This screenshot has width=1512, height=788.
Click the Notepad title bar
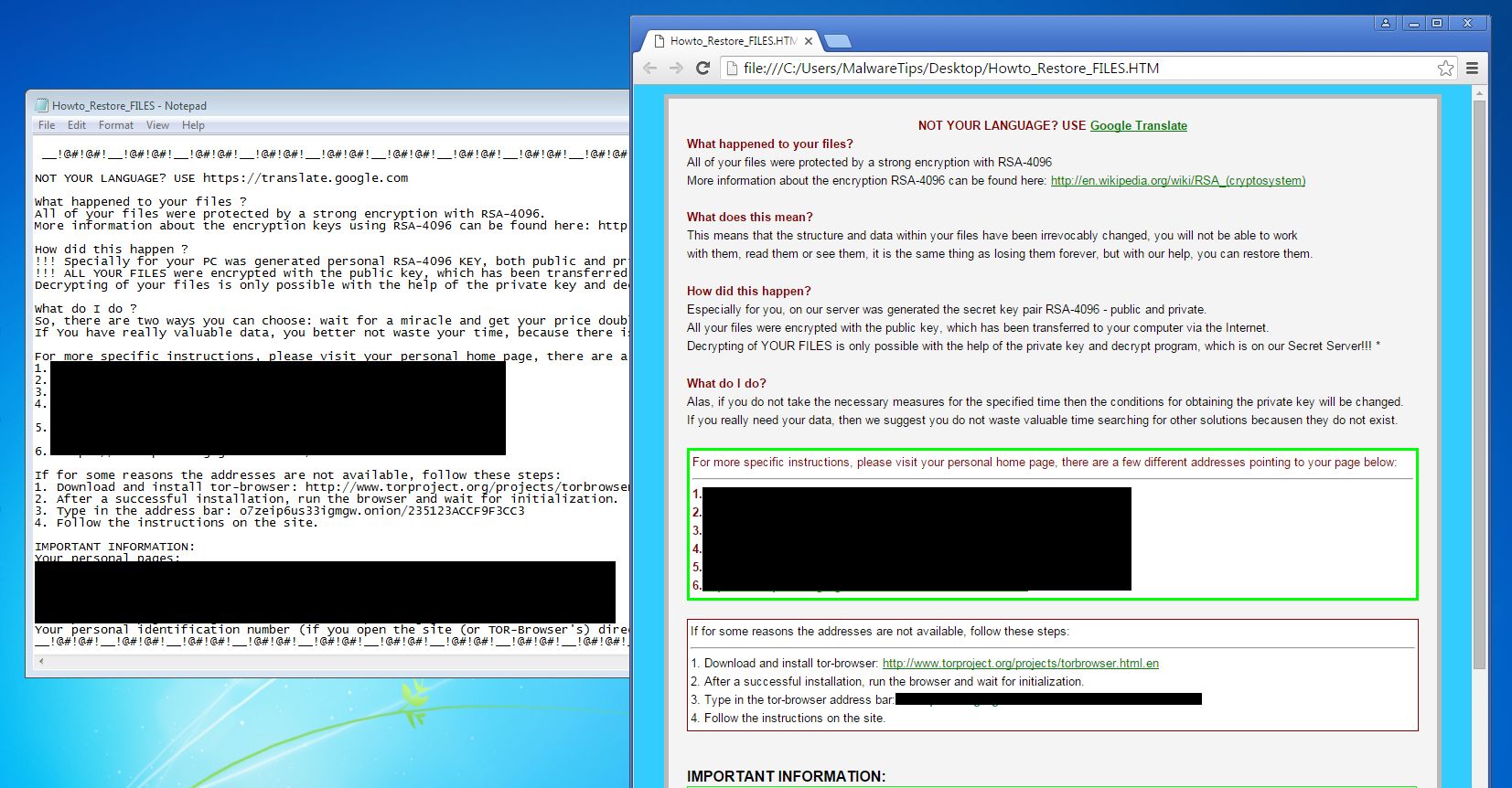coord(329,105)
